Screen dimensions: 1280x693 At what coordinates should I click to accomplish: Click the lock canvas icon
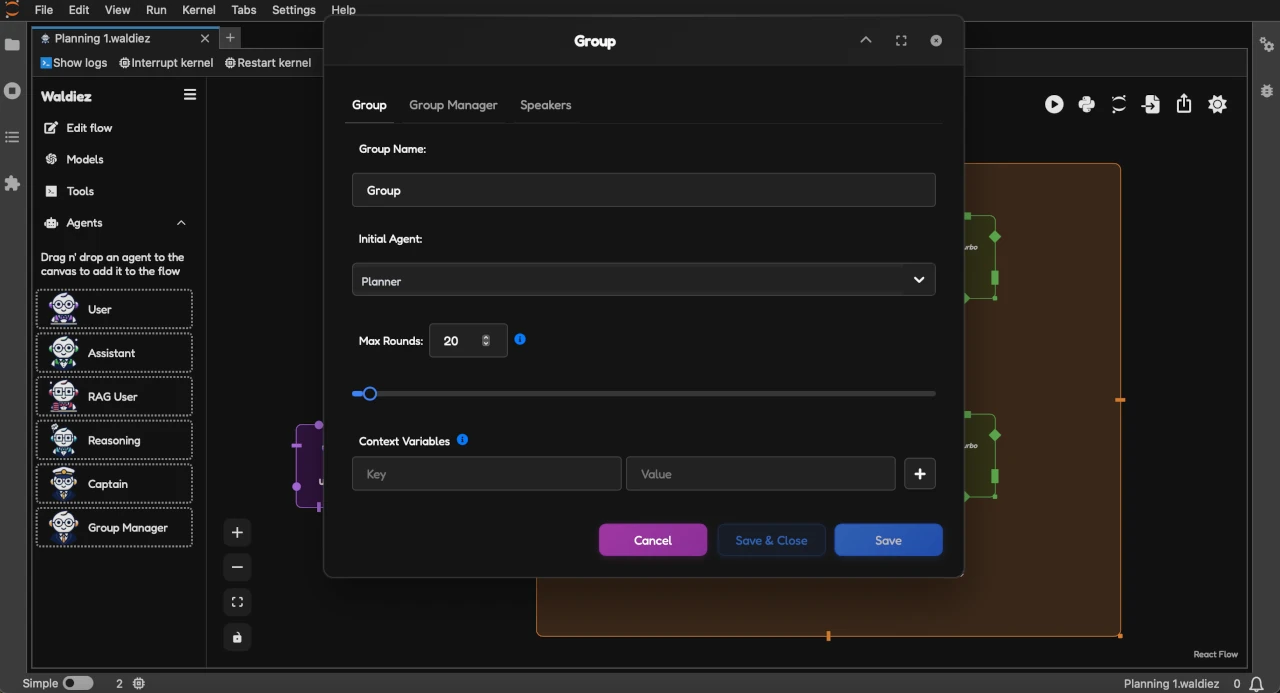coord(237,637)
